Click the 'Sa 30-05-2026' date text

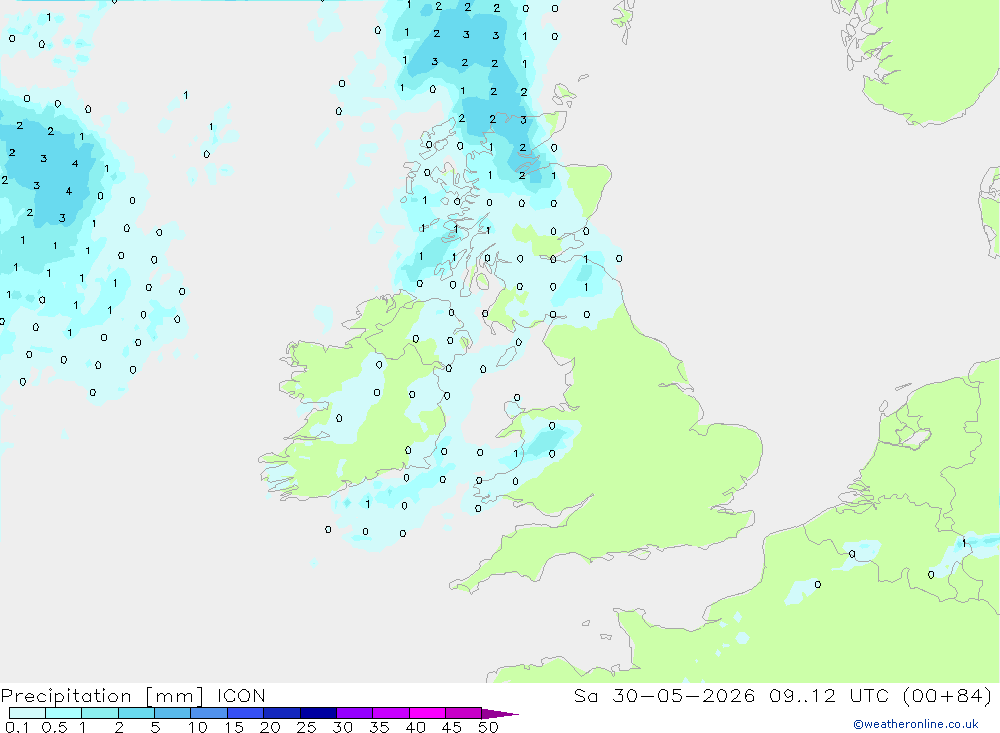coord(664,695)
